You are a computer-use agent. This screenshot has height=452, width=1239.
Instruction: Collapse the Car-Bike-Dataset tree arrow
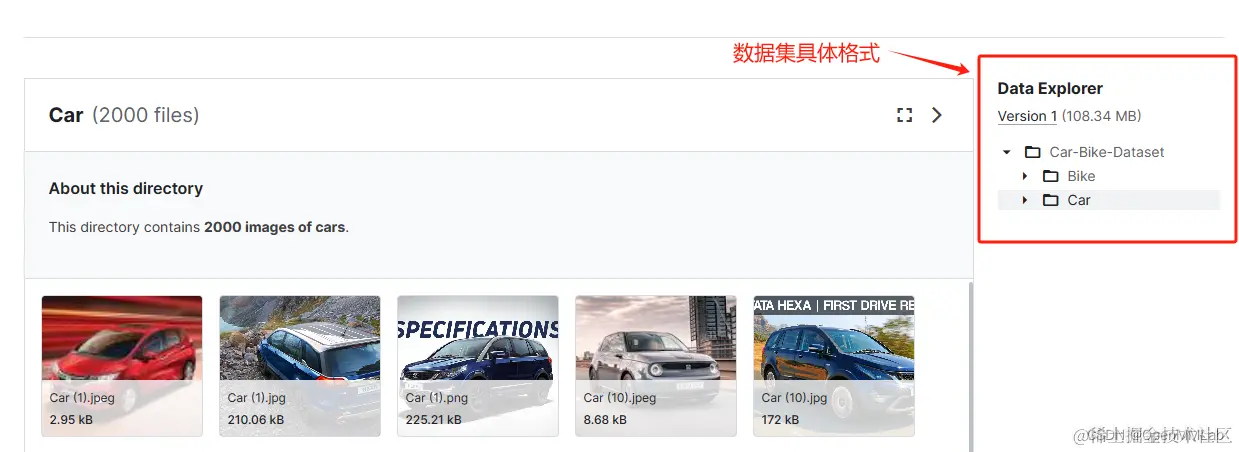[x=1007, y=152]
